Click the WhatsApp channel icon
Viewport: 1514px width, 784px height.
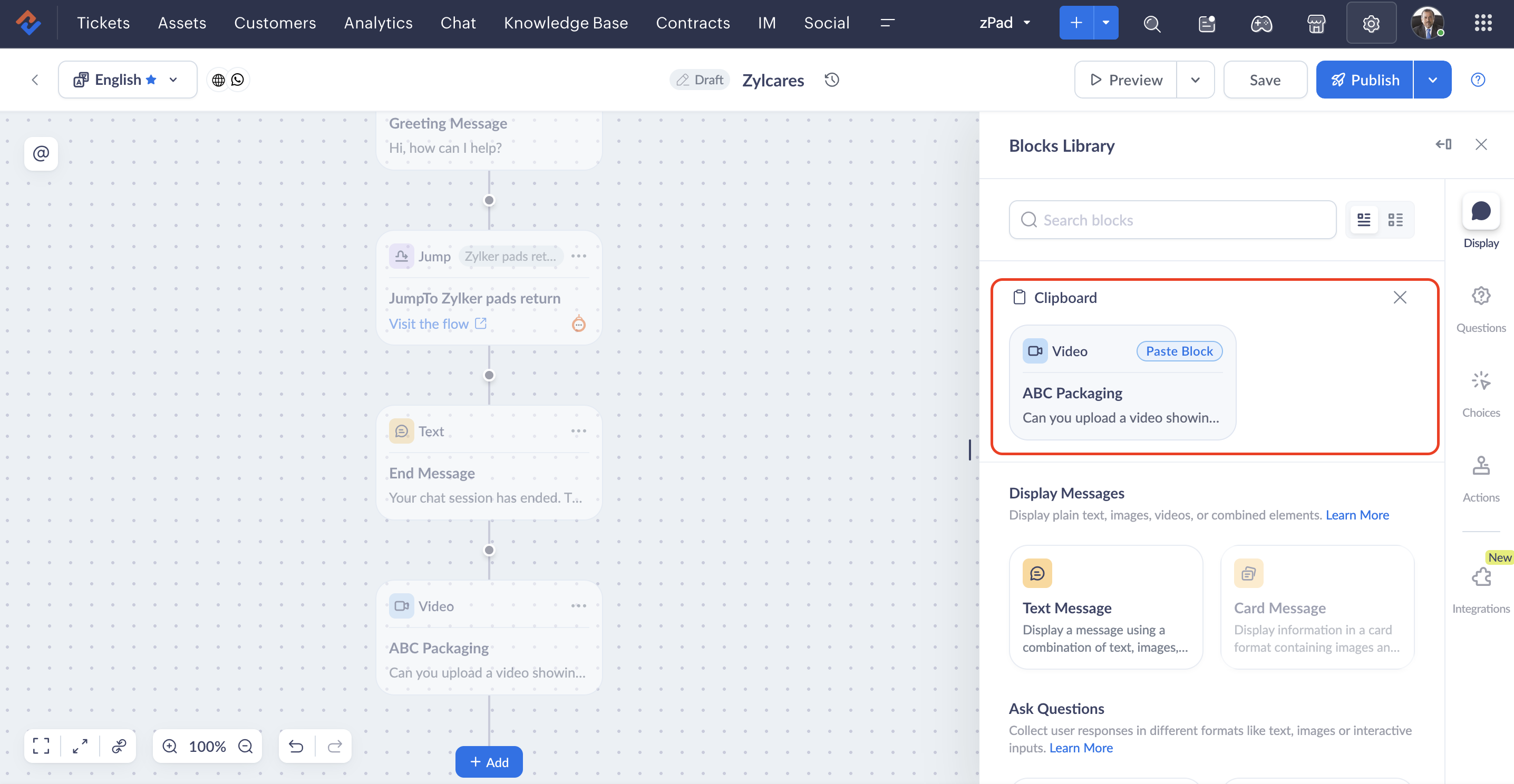[237, 80]
